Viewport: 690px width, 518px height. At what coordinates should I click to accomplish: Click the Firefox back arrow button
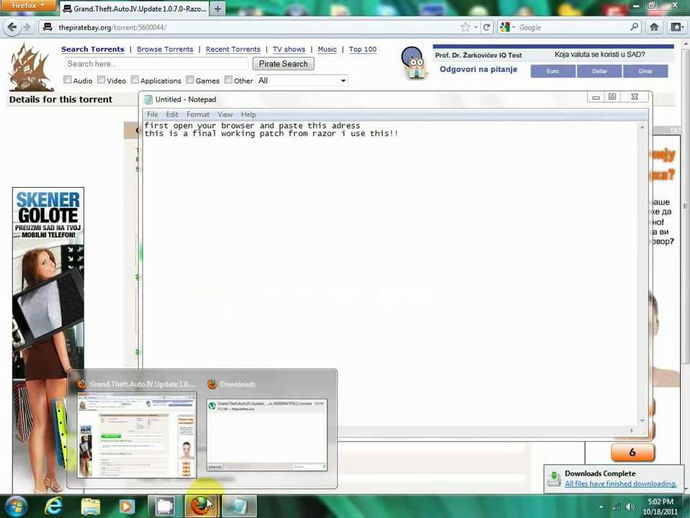(11, 27)
